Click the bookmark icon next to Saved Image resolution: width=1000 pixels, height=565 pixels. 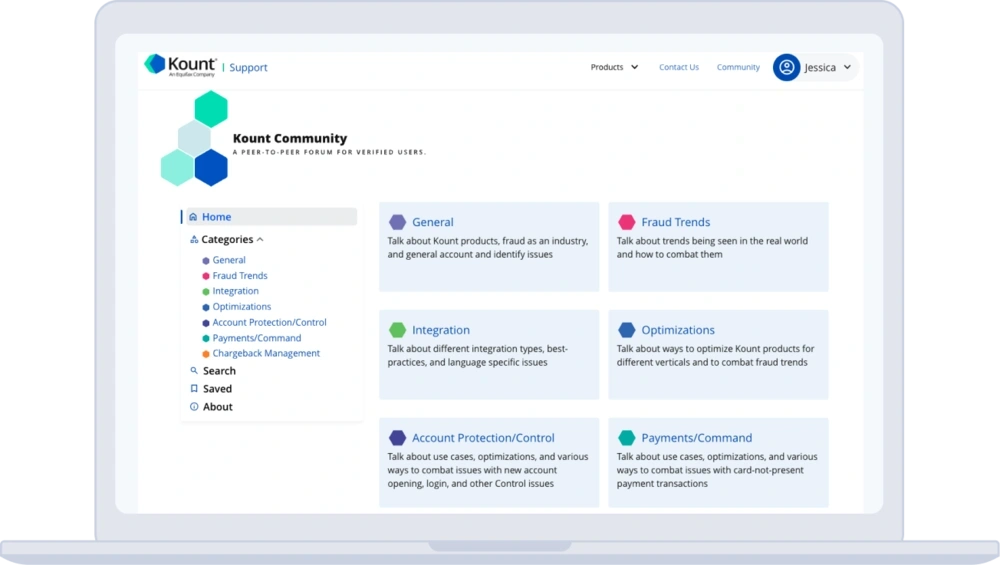(x=194, y=389)
